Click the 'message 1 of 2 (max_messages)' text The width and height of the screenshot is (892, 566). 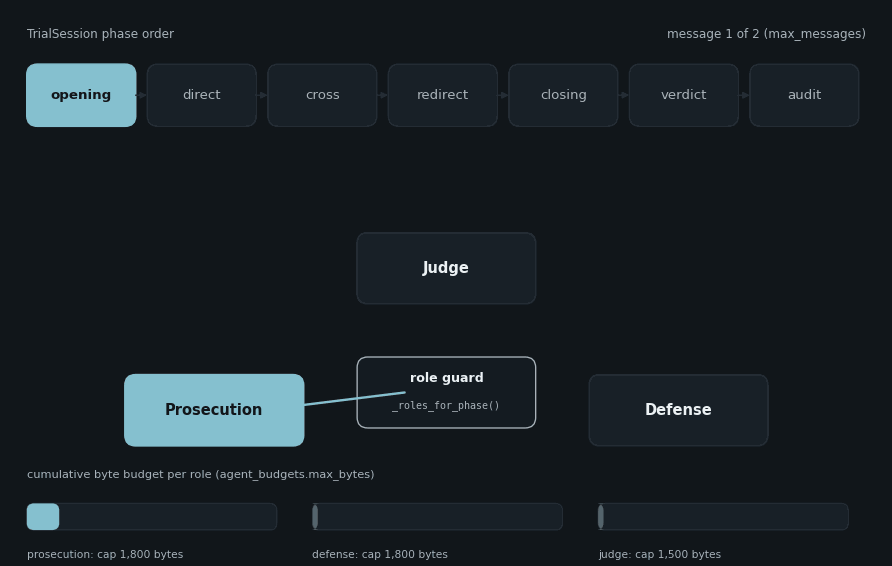[x=766, y=34]
